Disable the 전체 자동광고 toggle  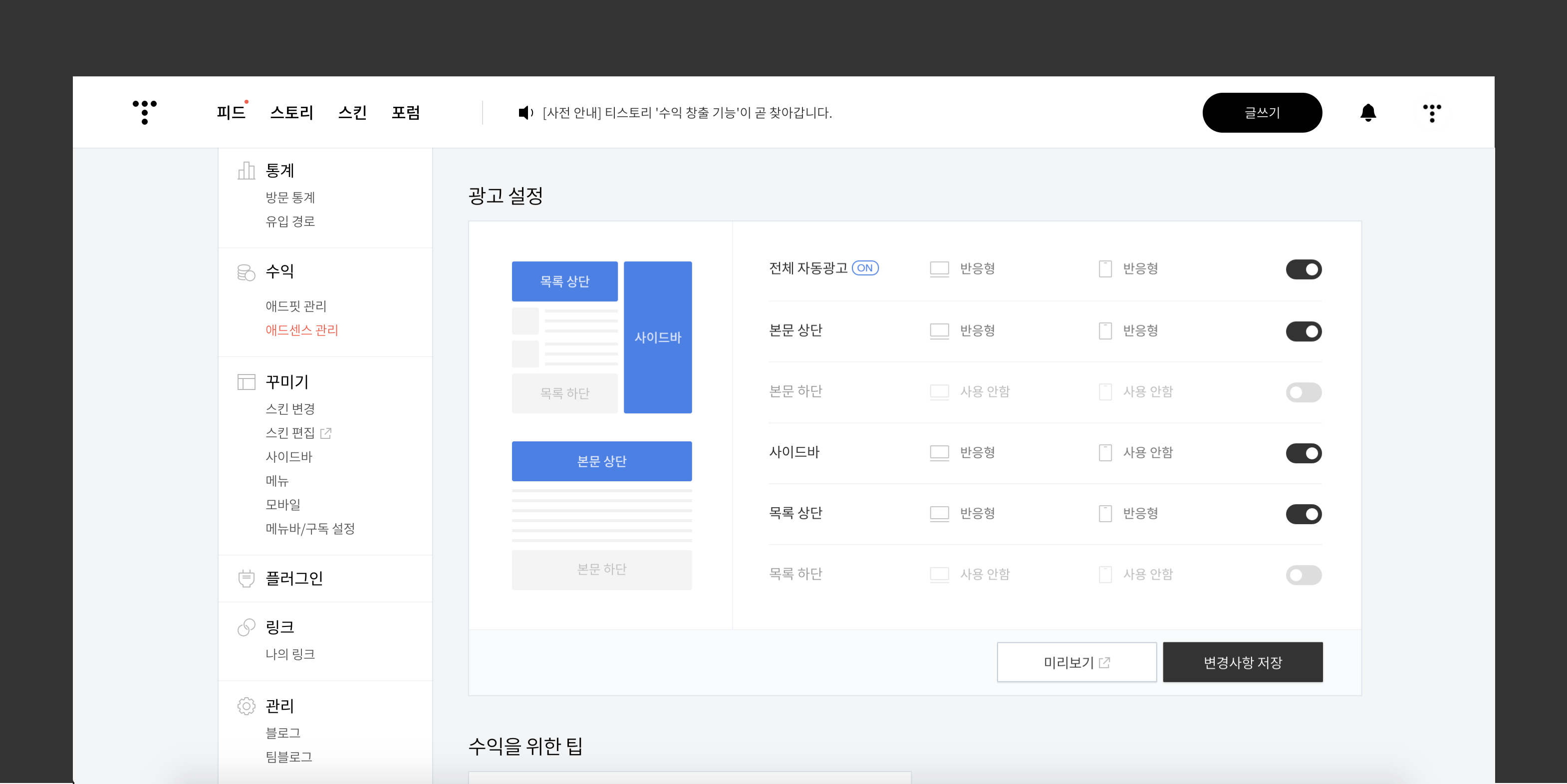[1303, 269]
